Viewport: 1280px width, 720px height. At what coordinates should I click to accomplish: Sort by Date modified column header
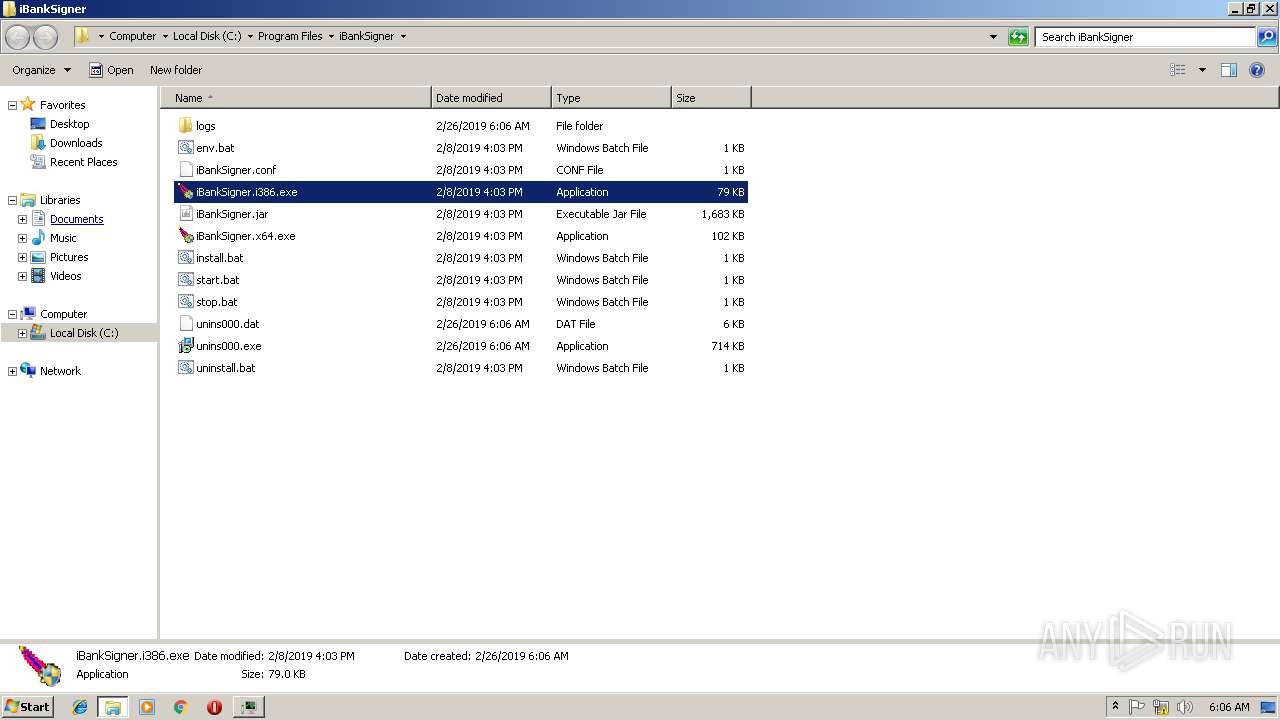click(x=491, y=98)
